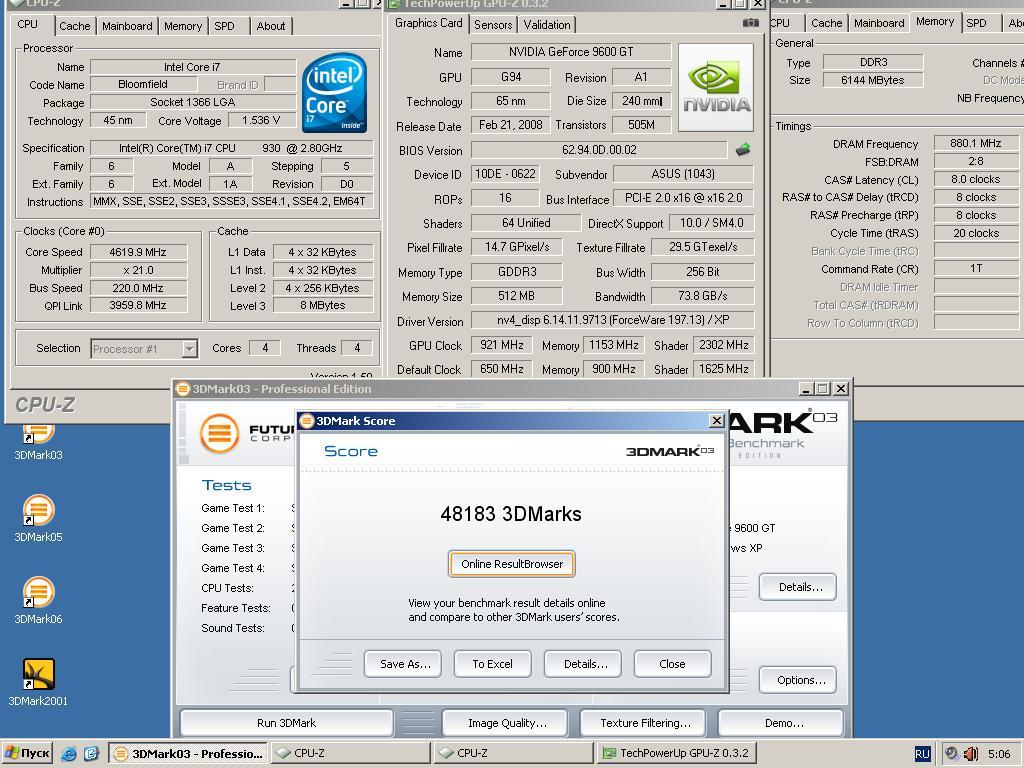Click the Futuremark orange logo in 3DMark03
Viewport: 1024px width, 768px height.
[219, 433]
